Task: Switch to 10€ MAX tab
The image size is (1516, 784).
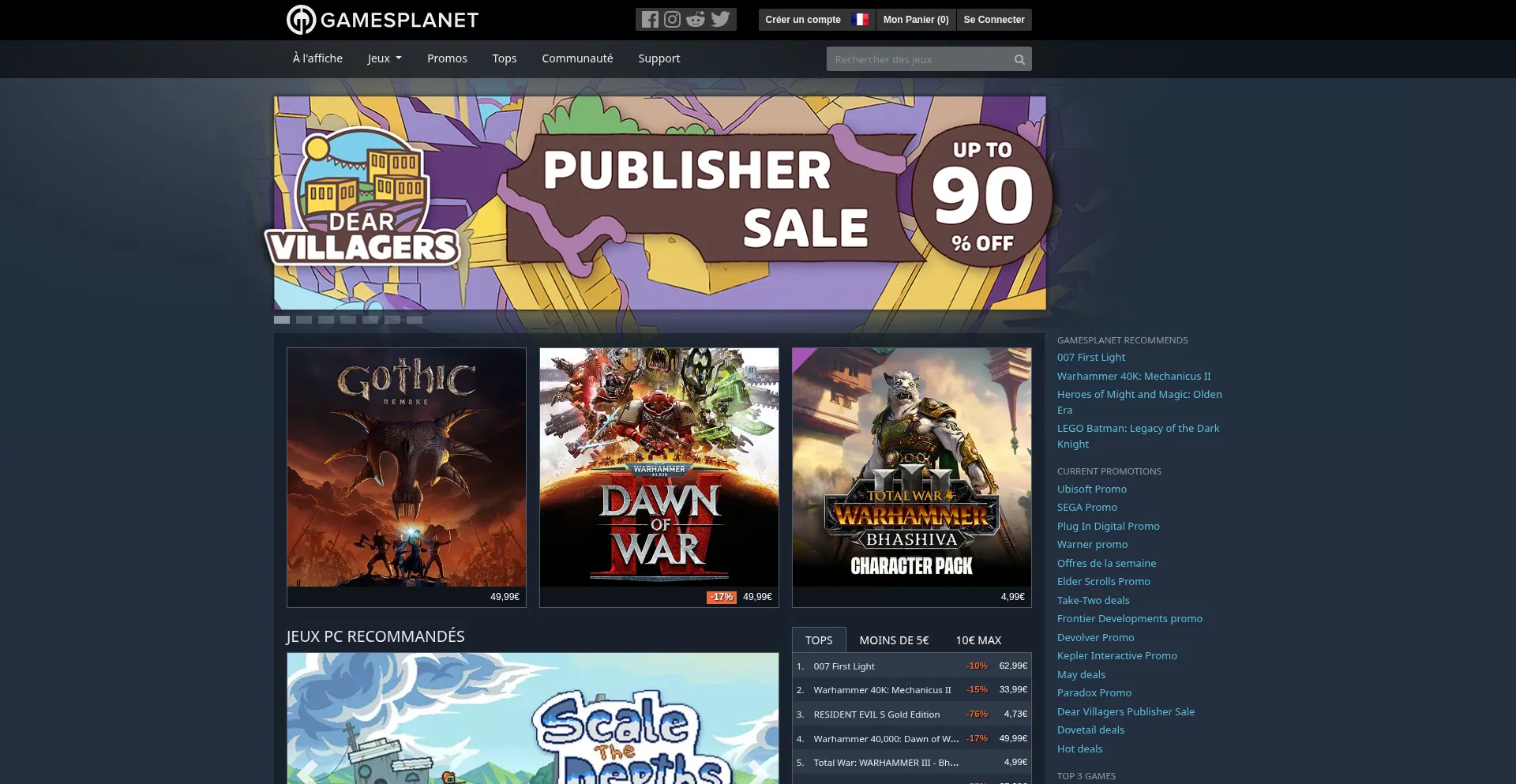Action: point(978,640)
